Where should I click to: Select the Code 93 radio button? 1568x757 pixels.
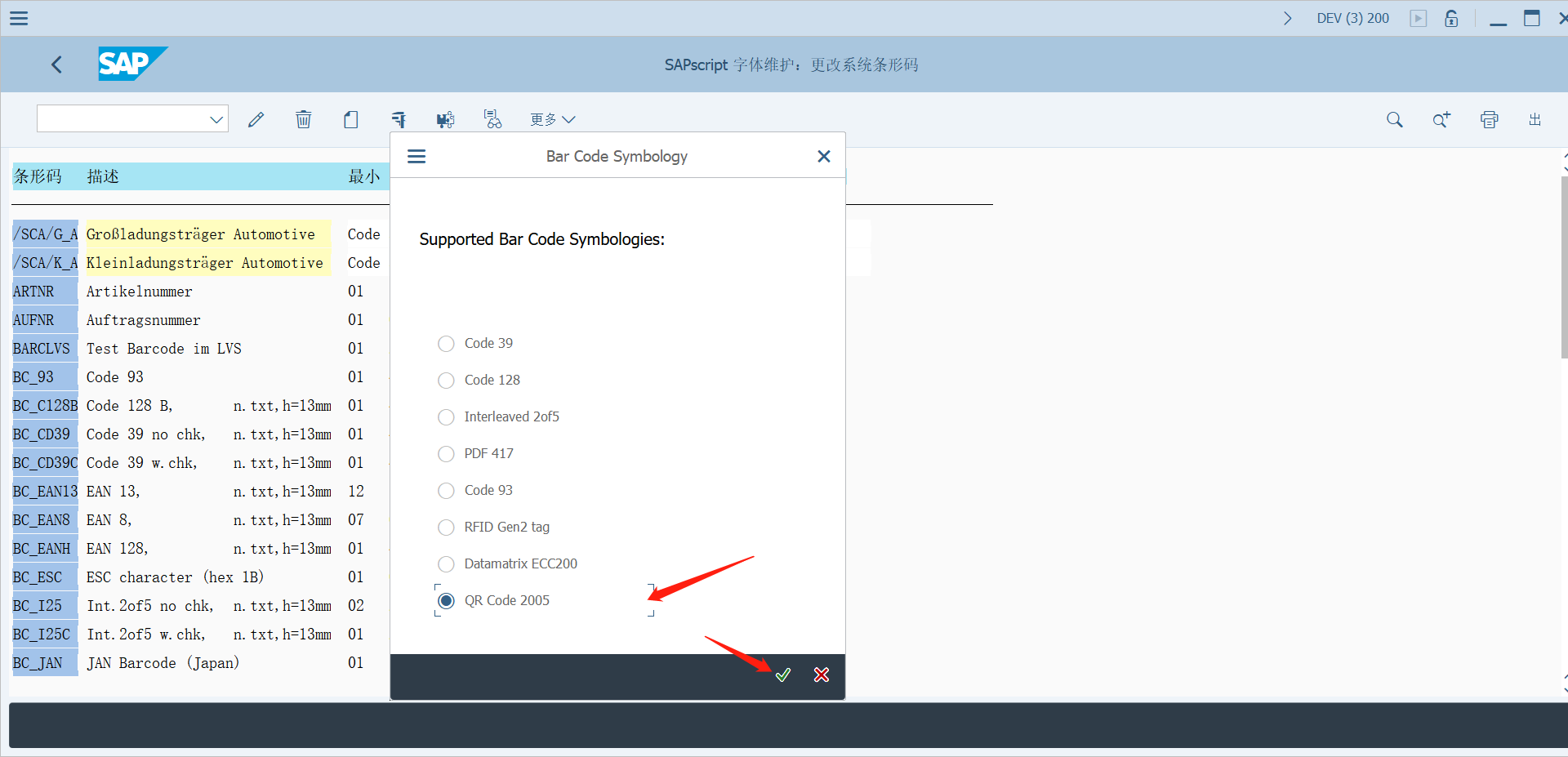pyautogui.click(x=446, y=491)
